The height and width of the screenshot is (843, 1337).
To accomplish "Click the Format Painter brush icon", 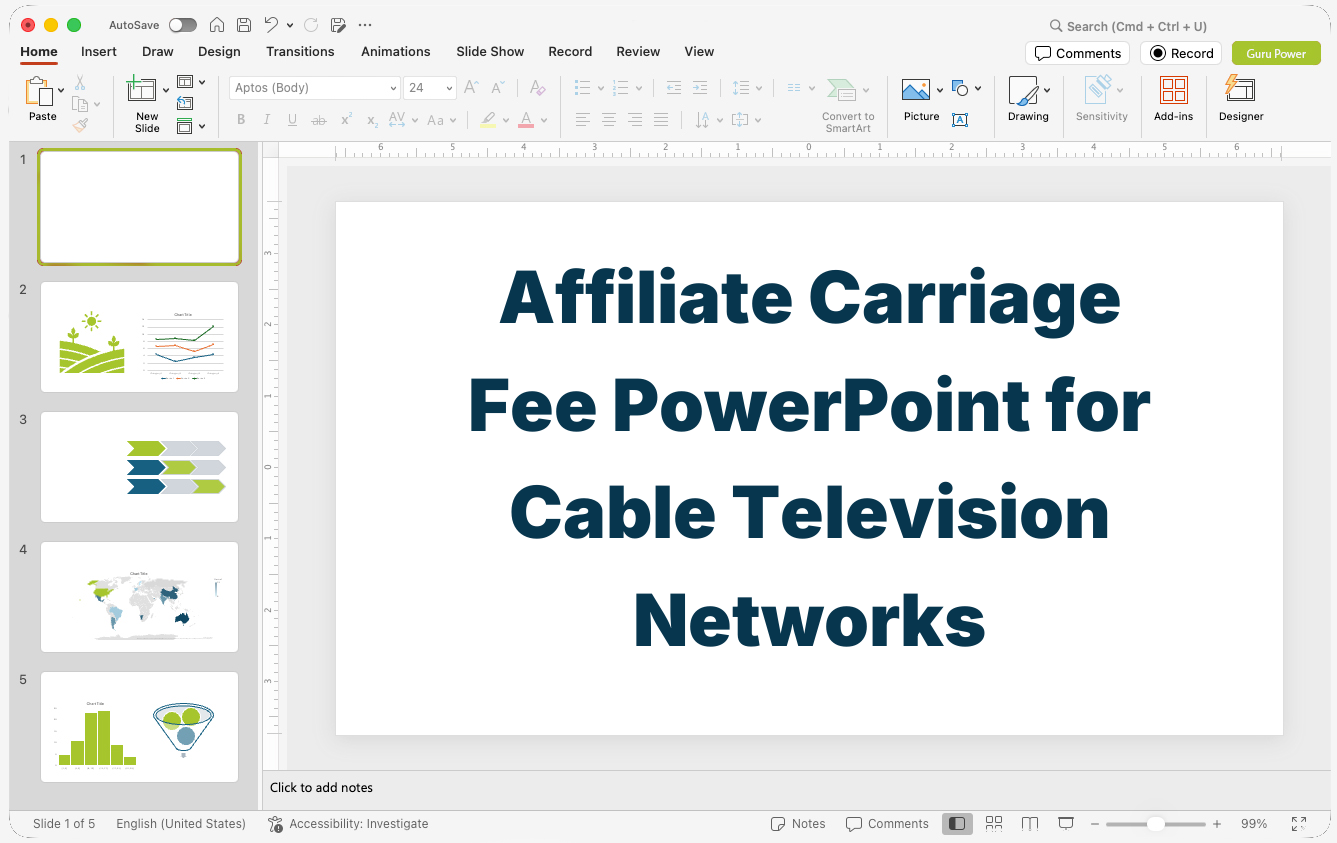I will point(80,125).
